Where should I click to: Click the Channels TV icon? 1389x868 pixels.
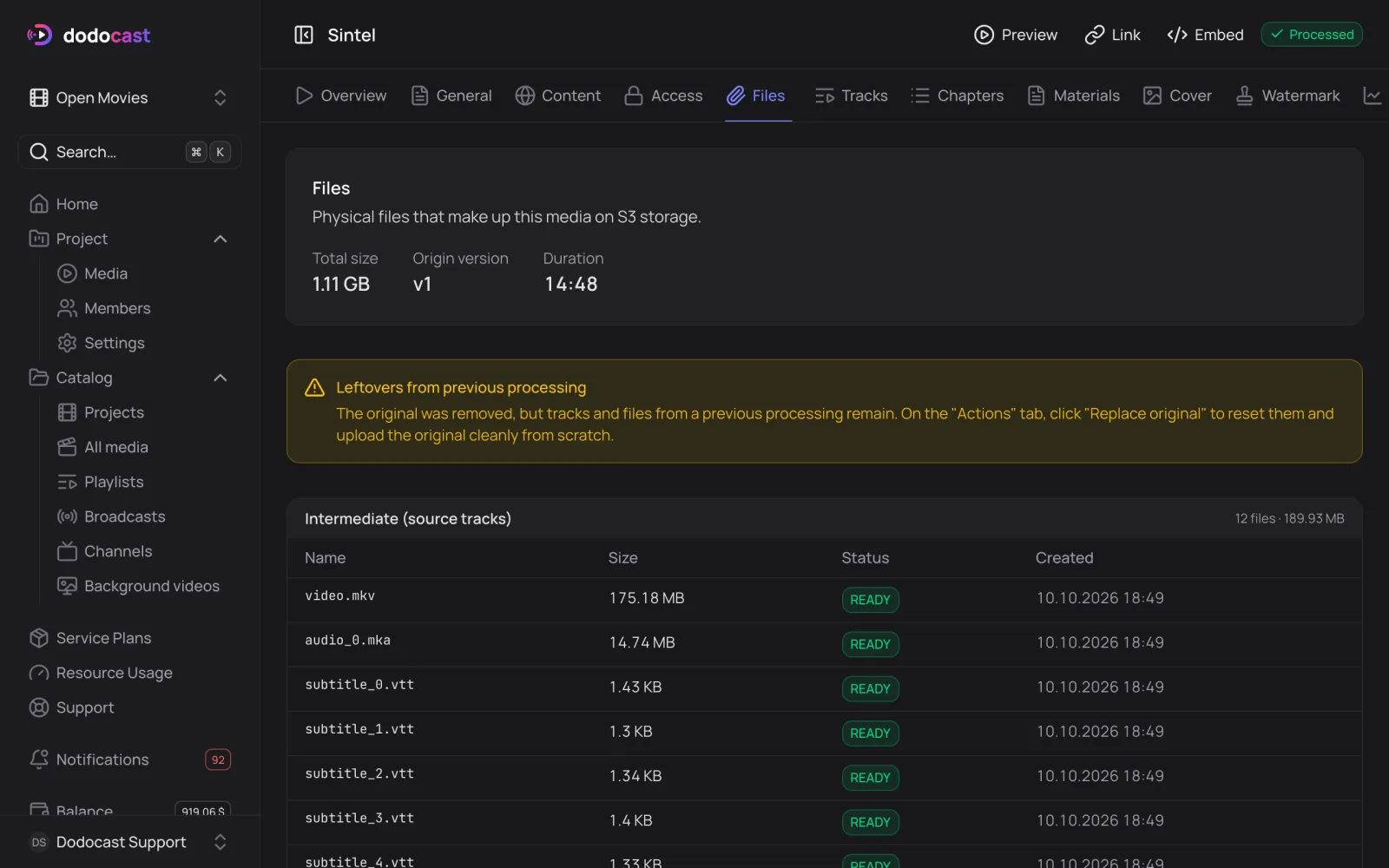point(67,551)
